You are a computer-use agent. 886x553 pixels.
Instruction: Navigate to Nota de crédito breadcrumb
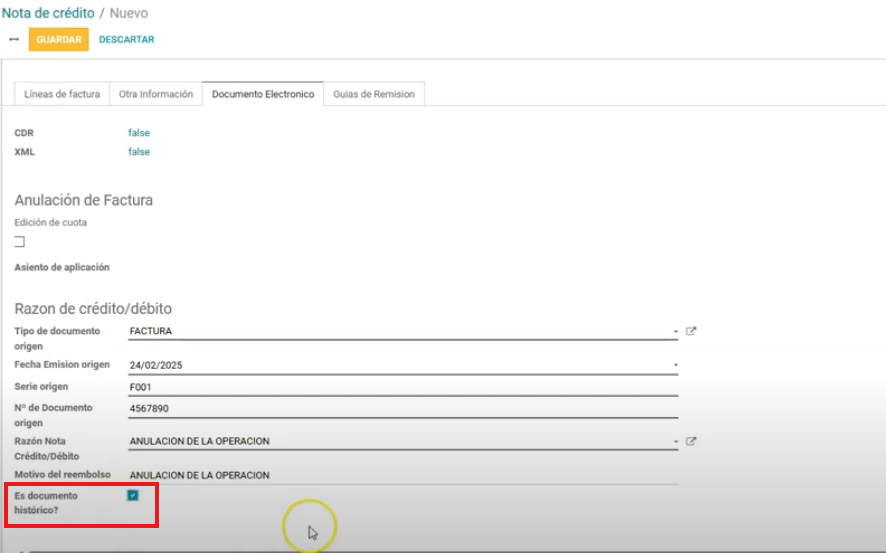[x=48, y=13]
